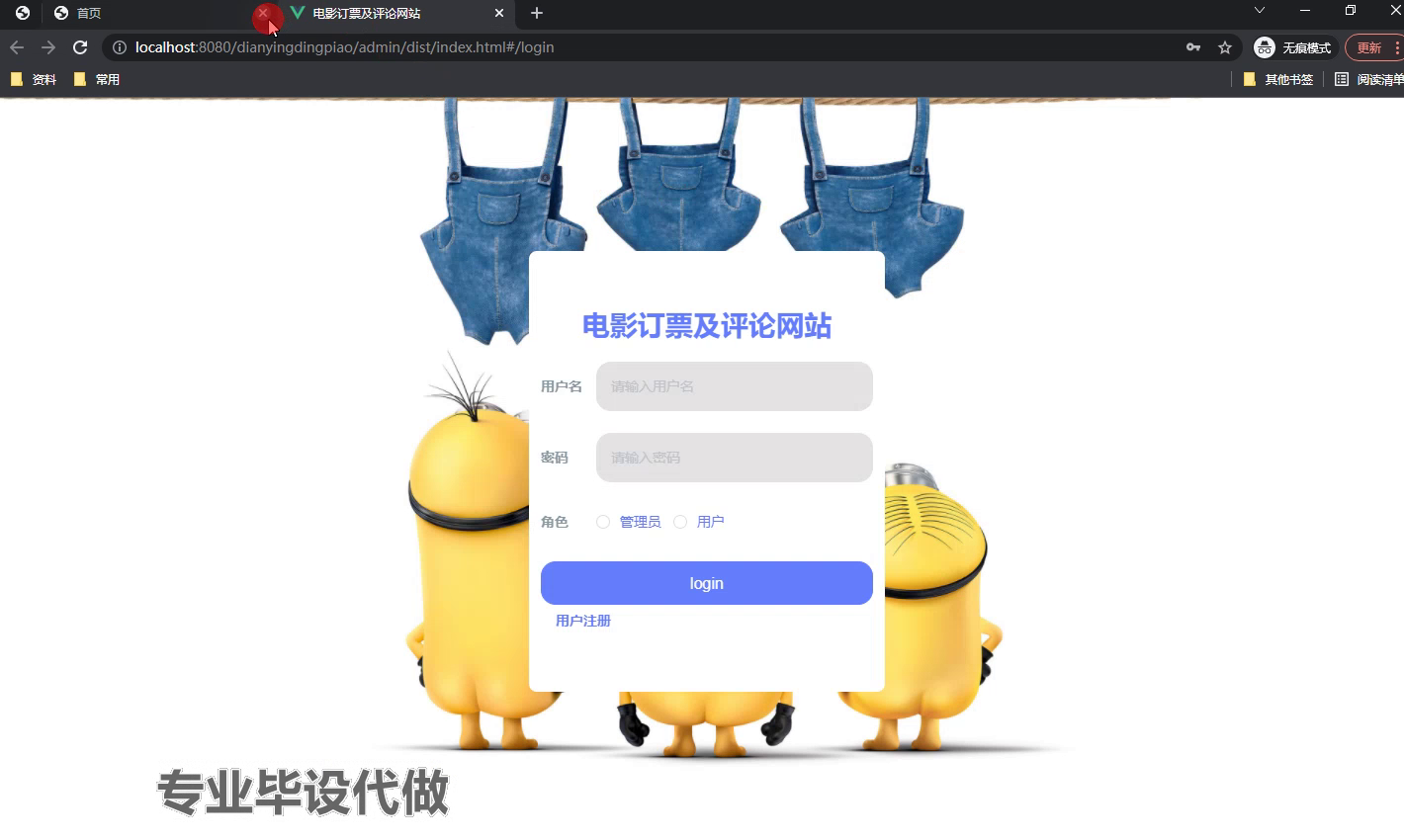Open a new tab with plus icon
Viewport: 1404px width, 840px height.
click(x=537, y=13)
